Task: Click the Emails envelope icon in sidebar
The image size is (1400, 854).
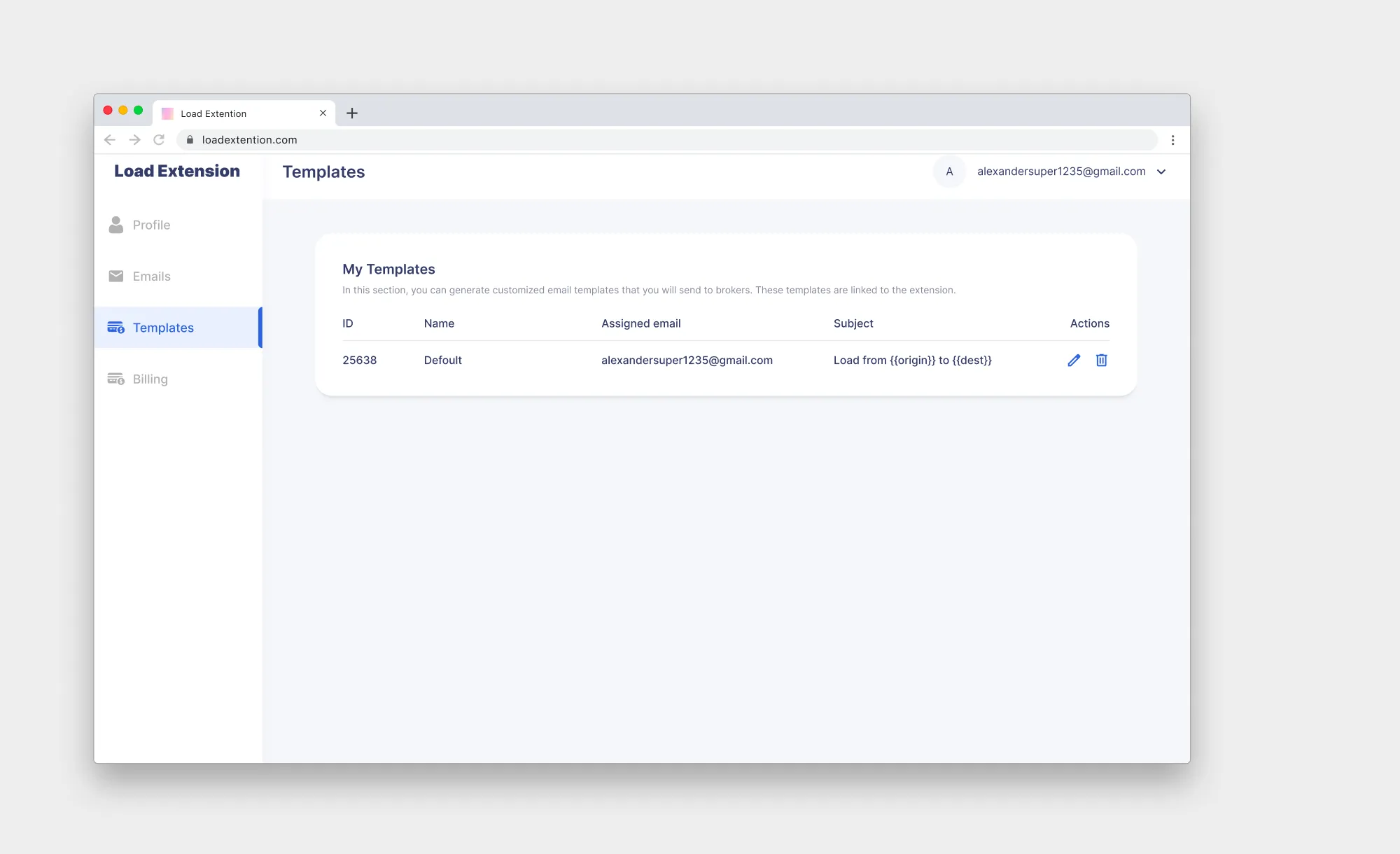Action: [116, 276]
